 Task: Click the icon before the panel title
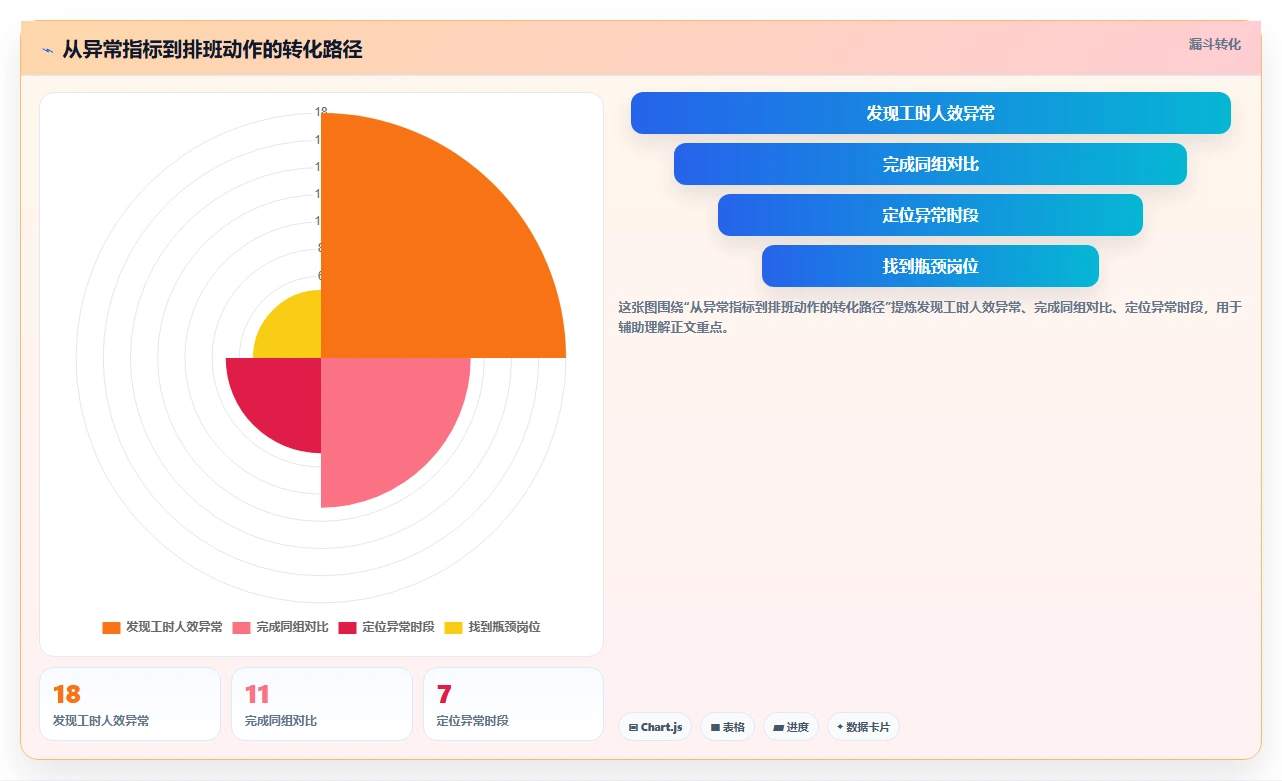point(48,50)
